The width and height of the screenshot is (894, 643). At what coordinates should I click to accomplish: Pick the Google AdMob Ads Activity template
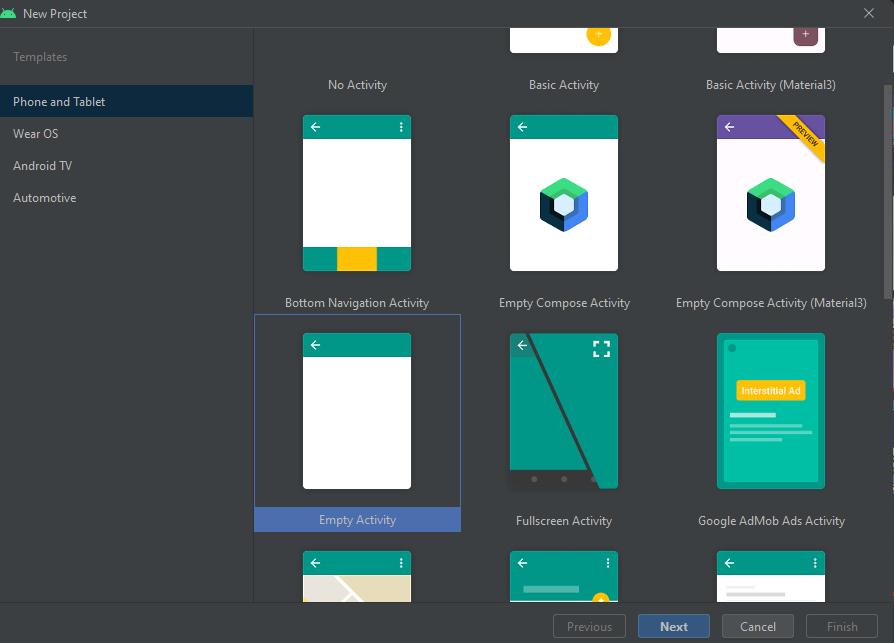(770, 411)
